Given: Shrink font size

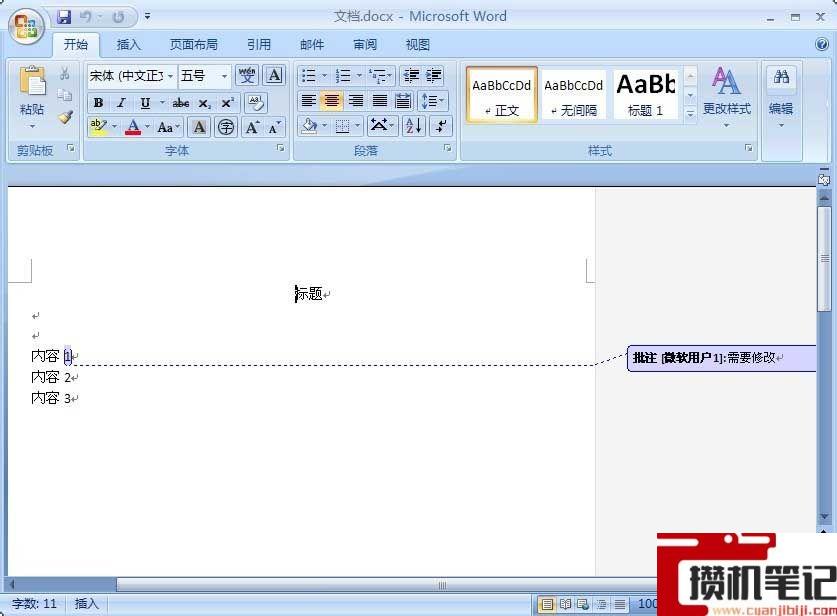Looking at the screenshot, I should click(274, 127).
